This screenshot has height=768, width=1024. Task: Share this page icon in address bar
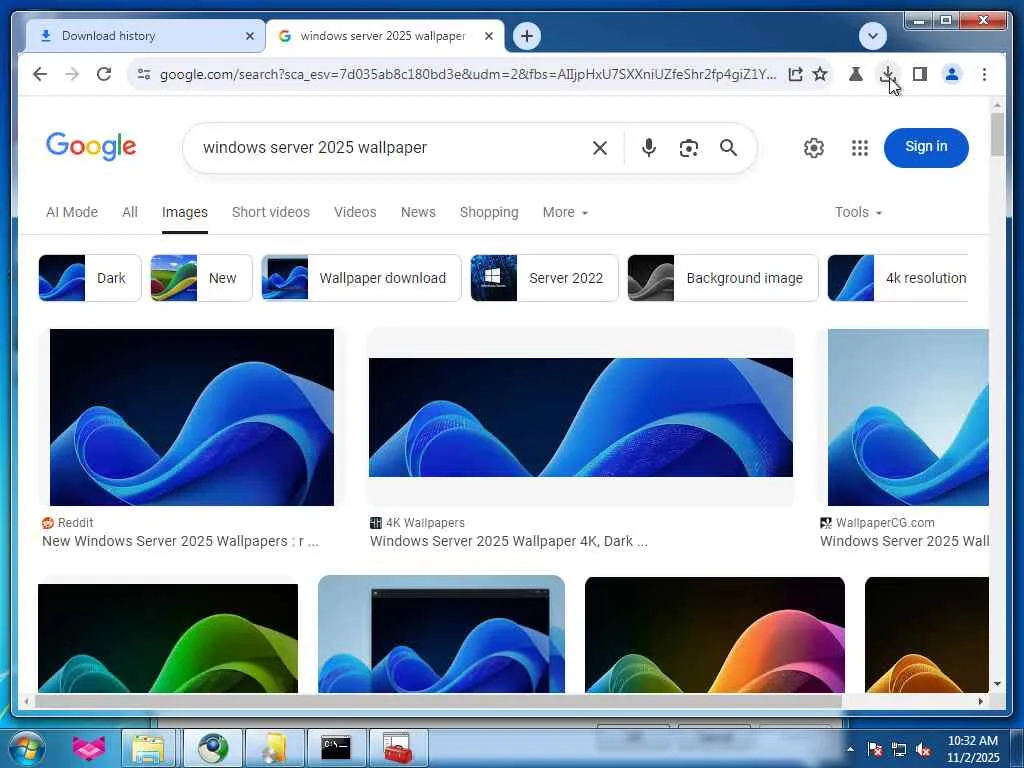coord(795,74)
